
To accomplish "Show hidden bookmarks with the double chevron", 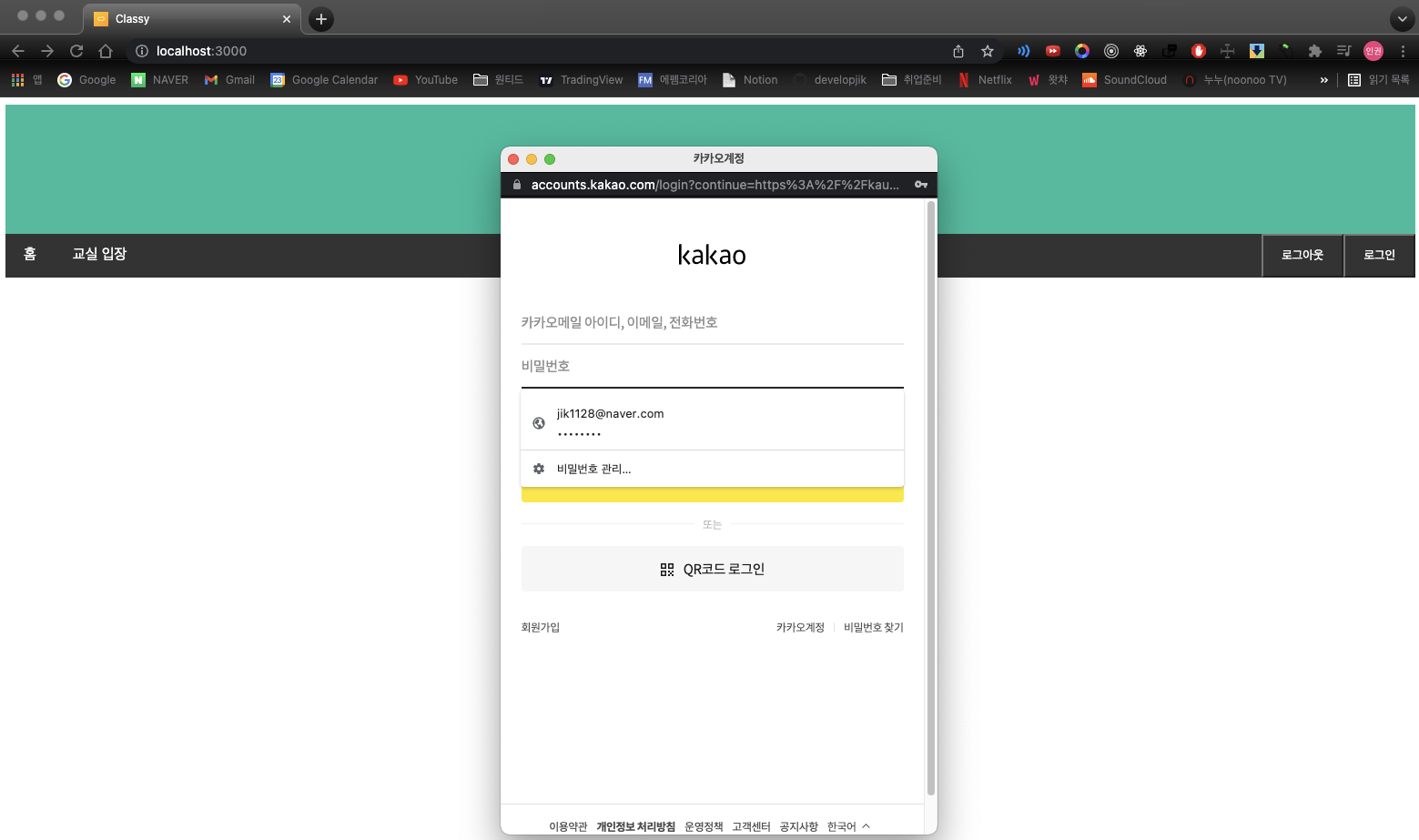I will (1323, 80).
